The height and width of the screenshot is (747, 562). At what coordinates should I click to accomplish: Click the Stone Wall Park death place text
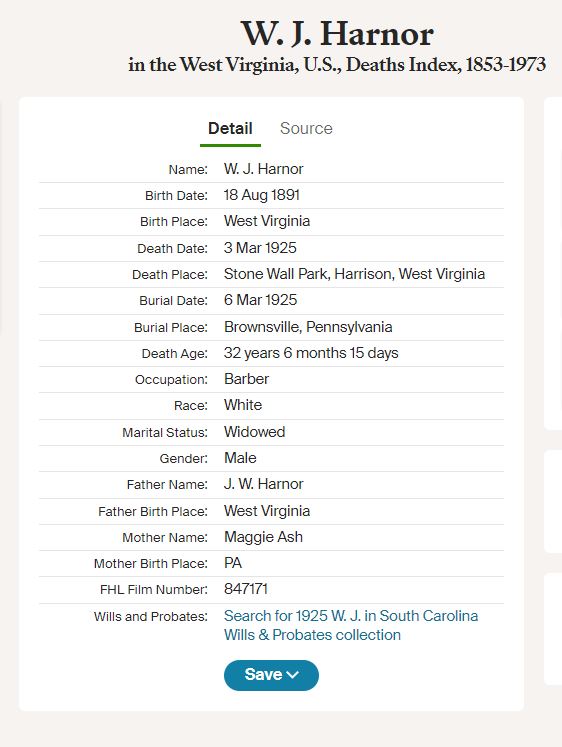coord(354,274)
